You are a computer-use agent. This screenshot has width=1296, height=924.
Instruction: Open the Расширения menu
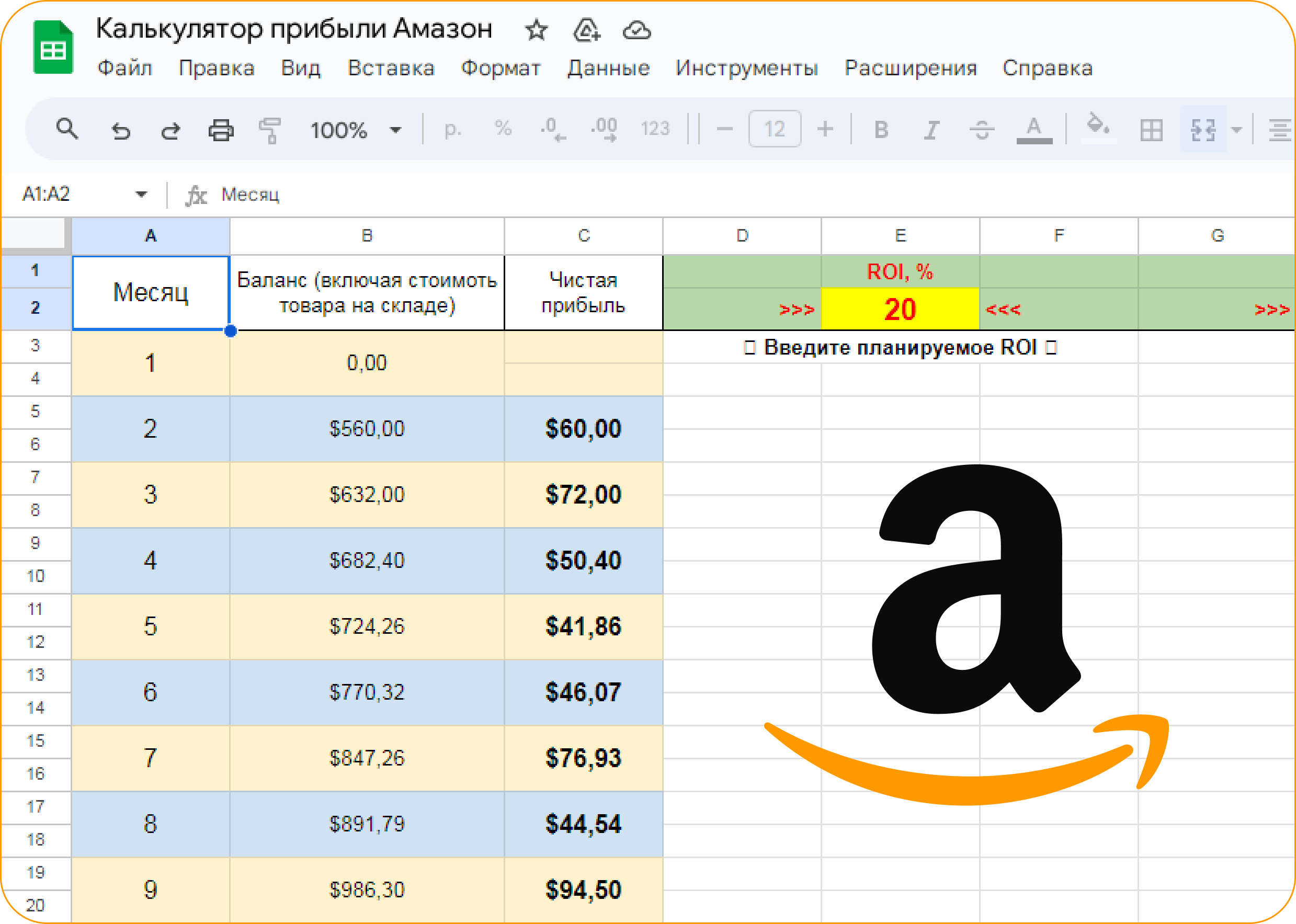(910, 69)
